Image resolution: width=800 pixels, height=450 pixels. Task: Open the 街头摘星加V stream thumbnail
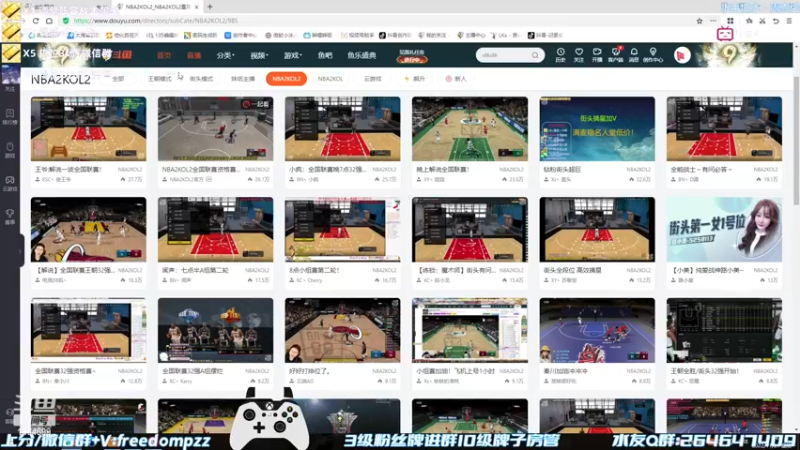point(597,129)
